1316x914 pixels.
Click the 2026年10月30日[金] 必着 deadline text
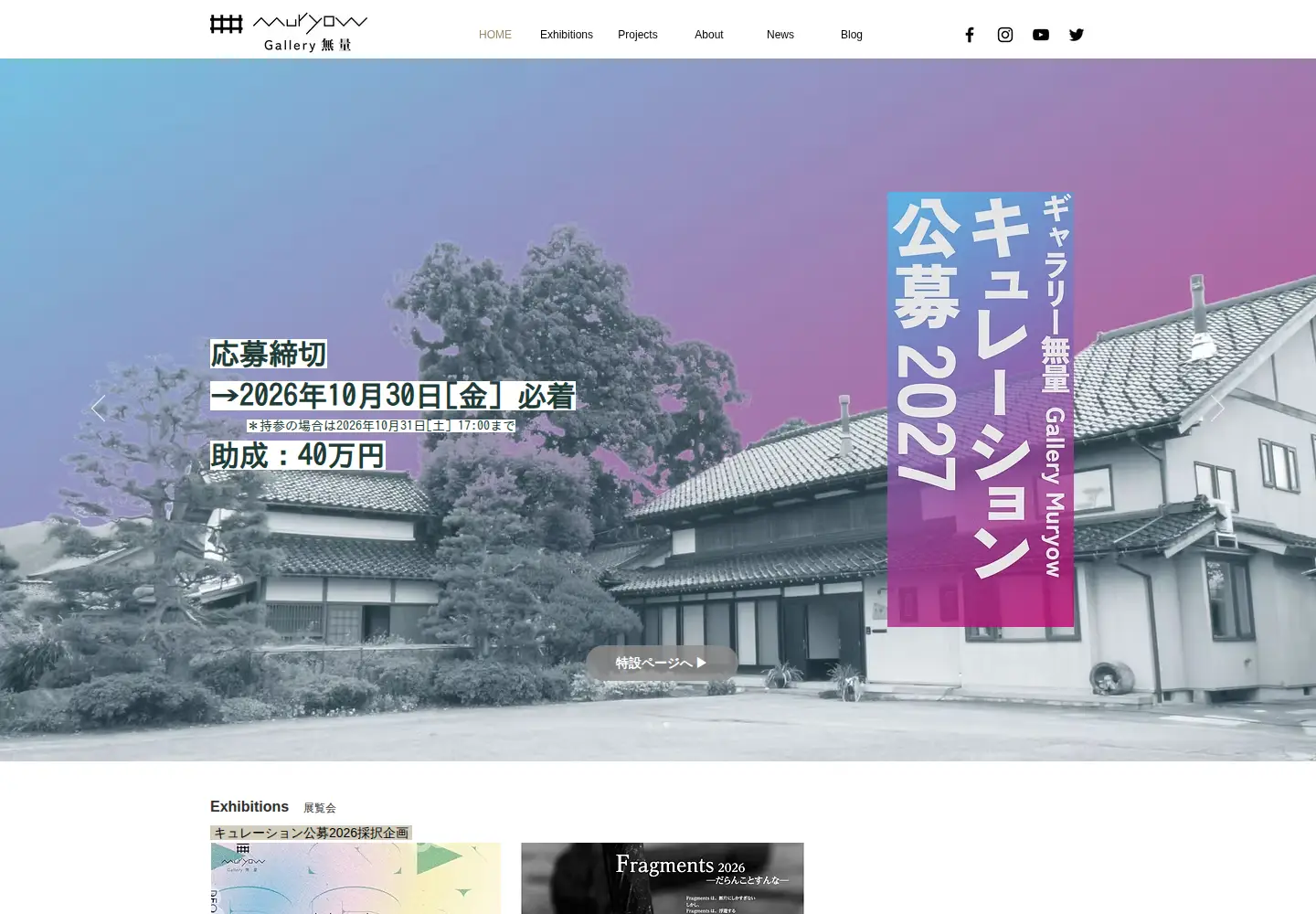393,396
